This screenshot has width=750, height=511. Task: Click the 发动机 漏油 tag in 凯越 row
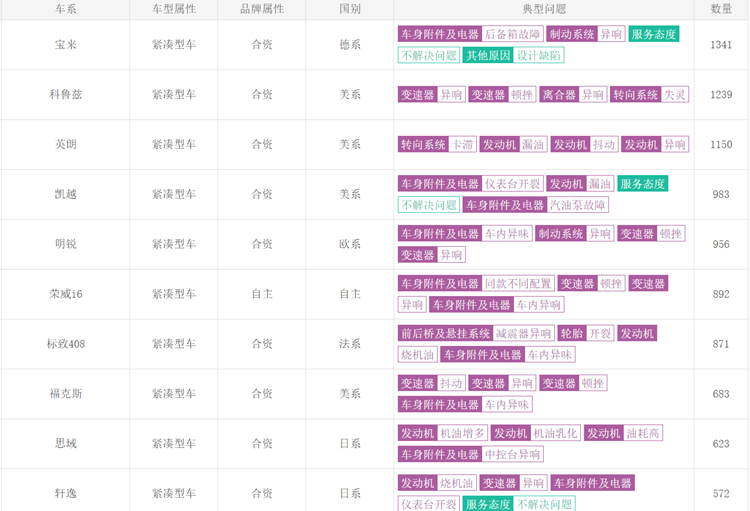pos(581,184)
